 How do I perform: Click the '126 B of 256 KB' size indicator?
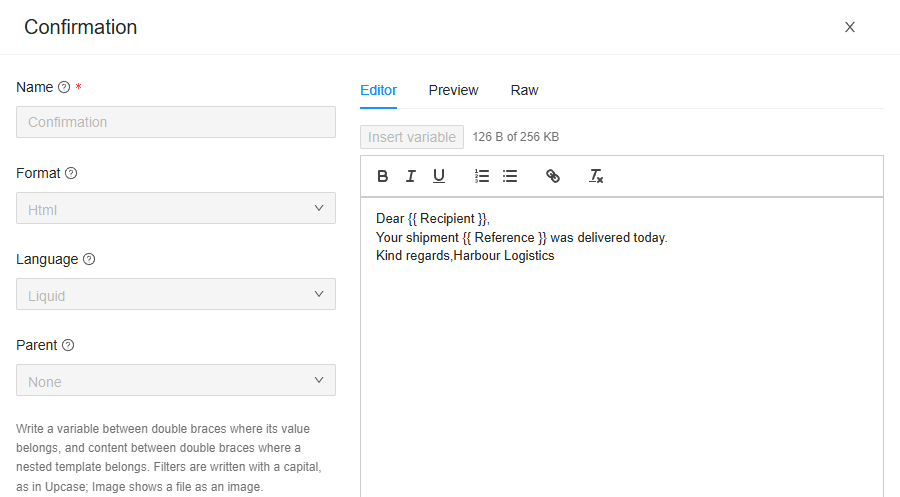coord(515,137)
